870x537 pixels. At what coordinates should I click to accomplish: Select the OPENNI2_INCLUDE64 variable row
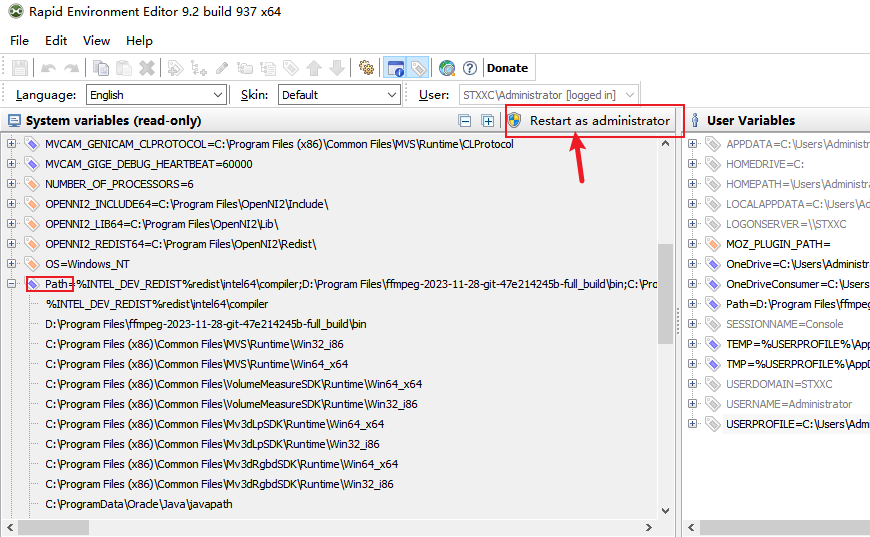(x=187, y=204)
